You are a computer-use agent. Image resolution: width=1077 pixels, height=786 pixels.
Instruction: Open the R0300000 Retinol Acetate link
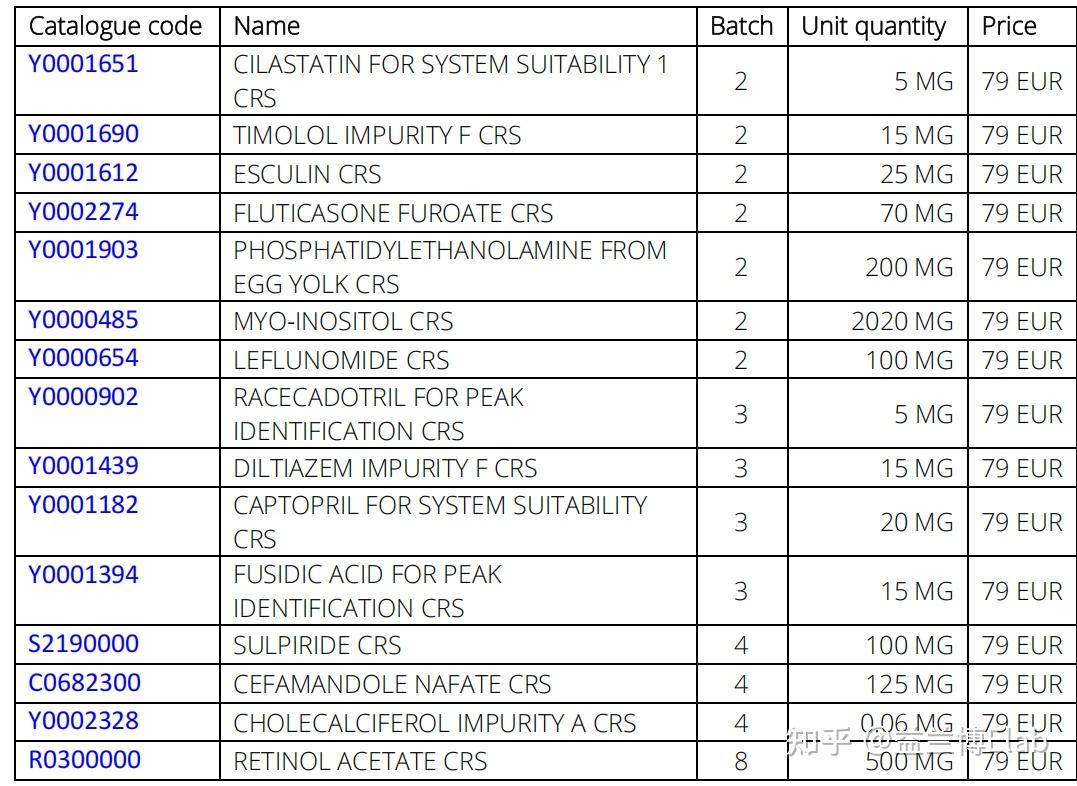coord(84,760)
